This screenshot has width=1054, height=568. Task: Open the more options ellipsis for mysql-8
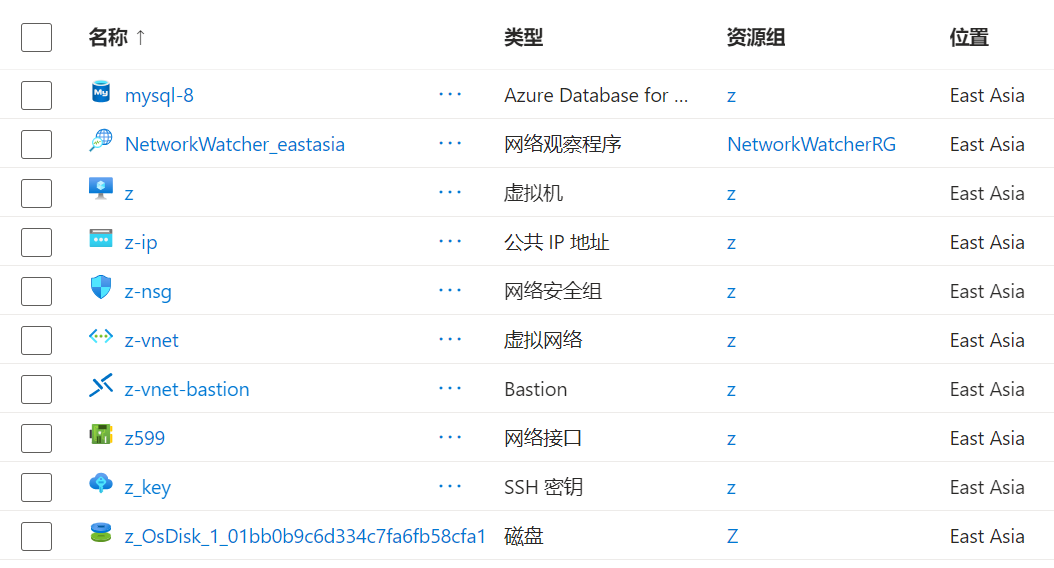click(x=450, y=94)
